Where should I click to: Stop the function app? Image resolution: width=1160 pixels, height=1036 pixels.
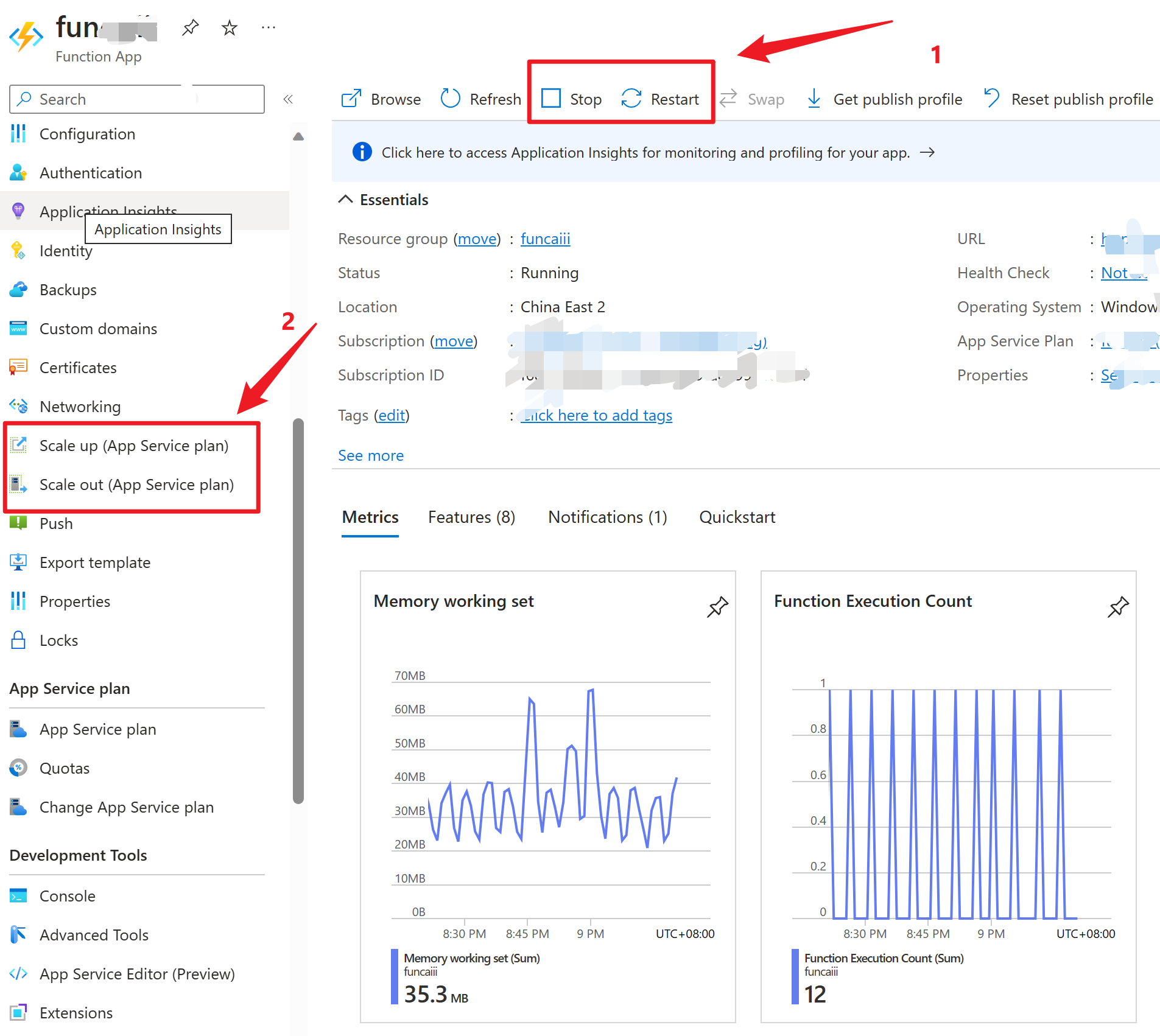(x=571, y=99)
